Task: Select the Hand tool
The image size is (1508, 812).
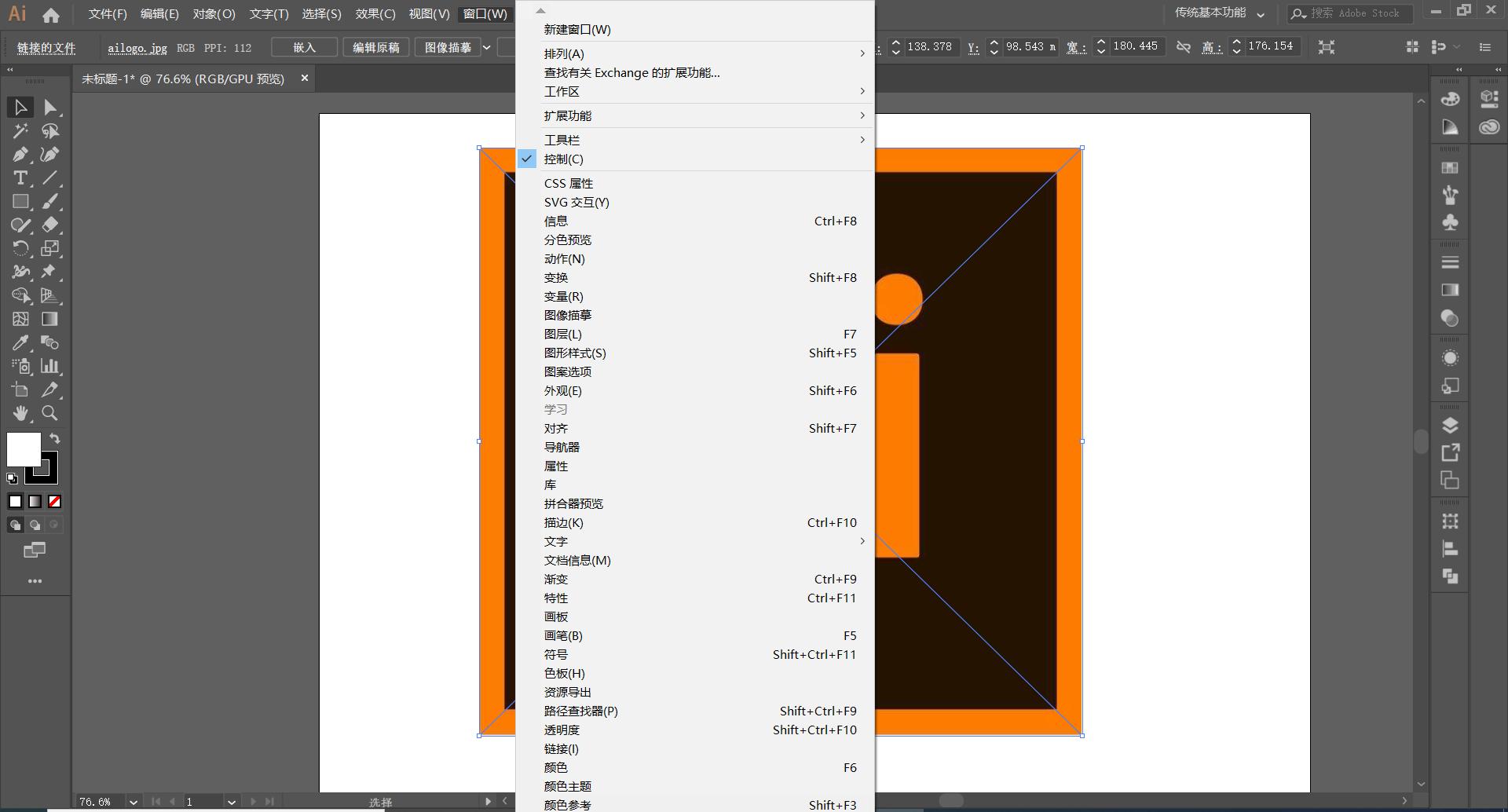Action: (x=21, y=414)
